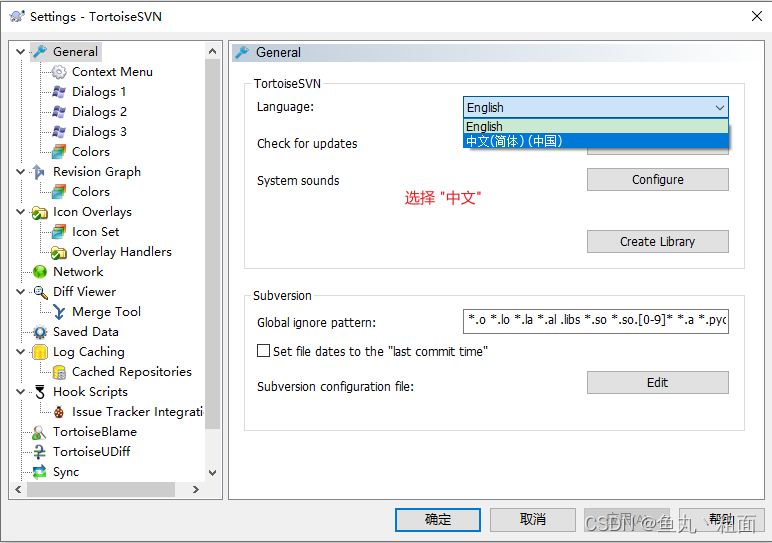The image size is (772, 543).
Task: Click Edit for Subversion configuration file
Action: click(657, 383)
